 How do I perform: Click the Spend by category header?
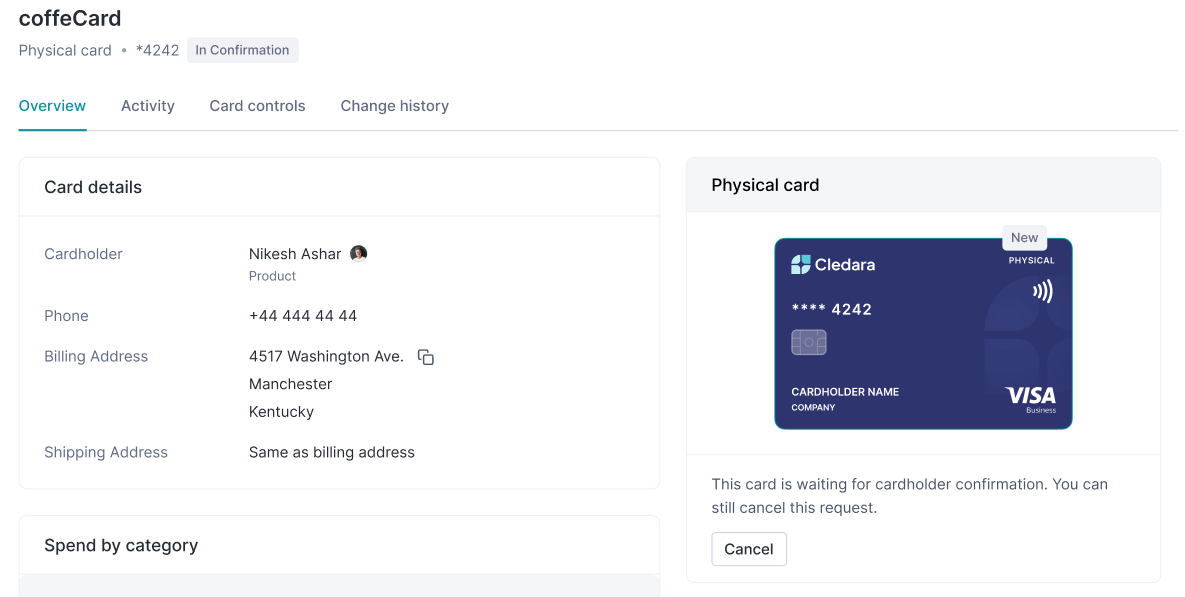121,545
